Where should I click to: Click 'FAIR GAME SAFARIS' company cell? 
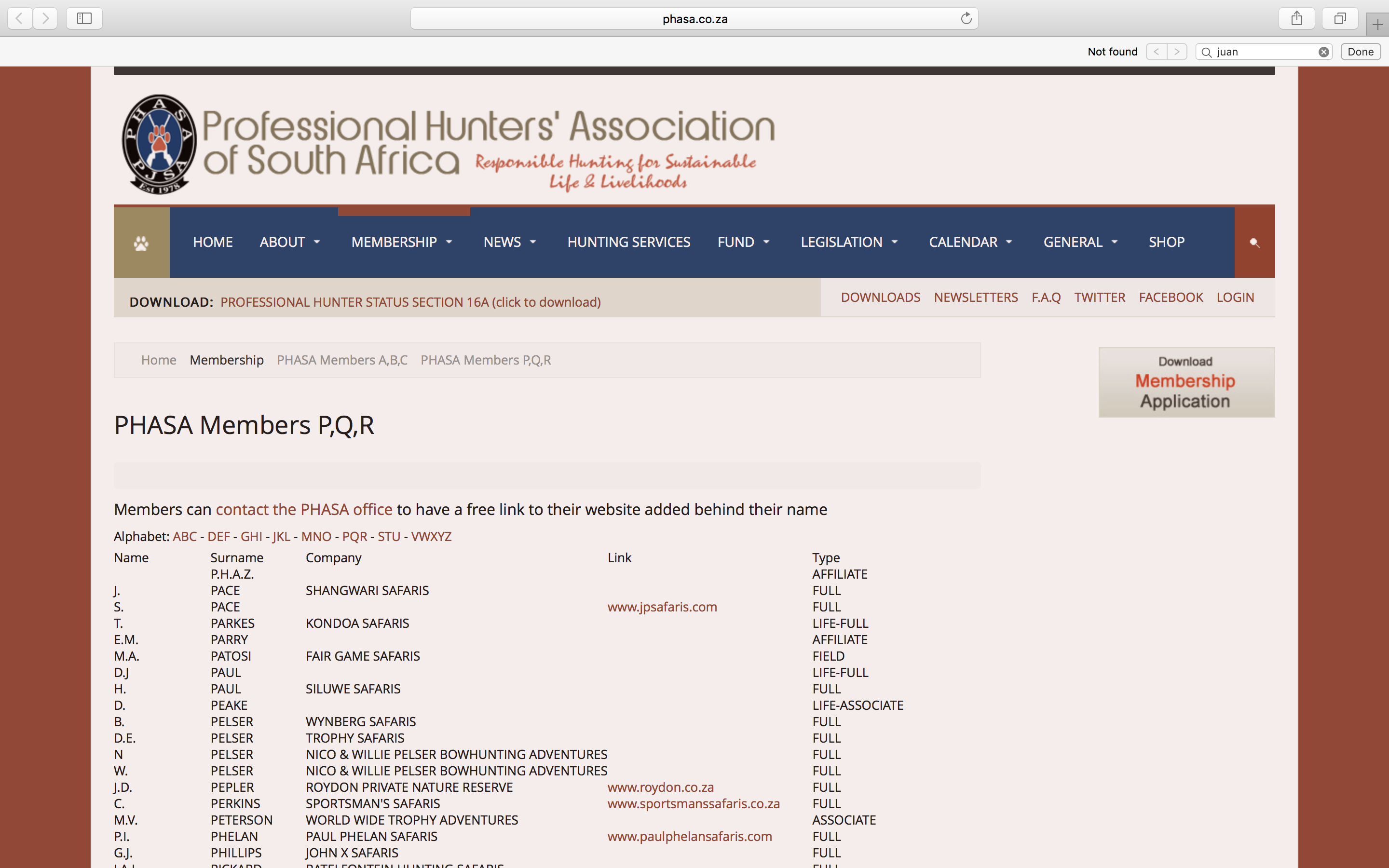click(x=363, y=656)
